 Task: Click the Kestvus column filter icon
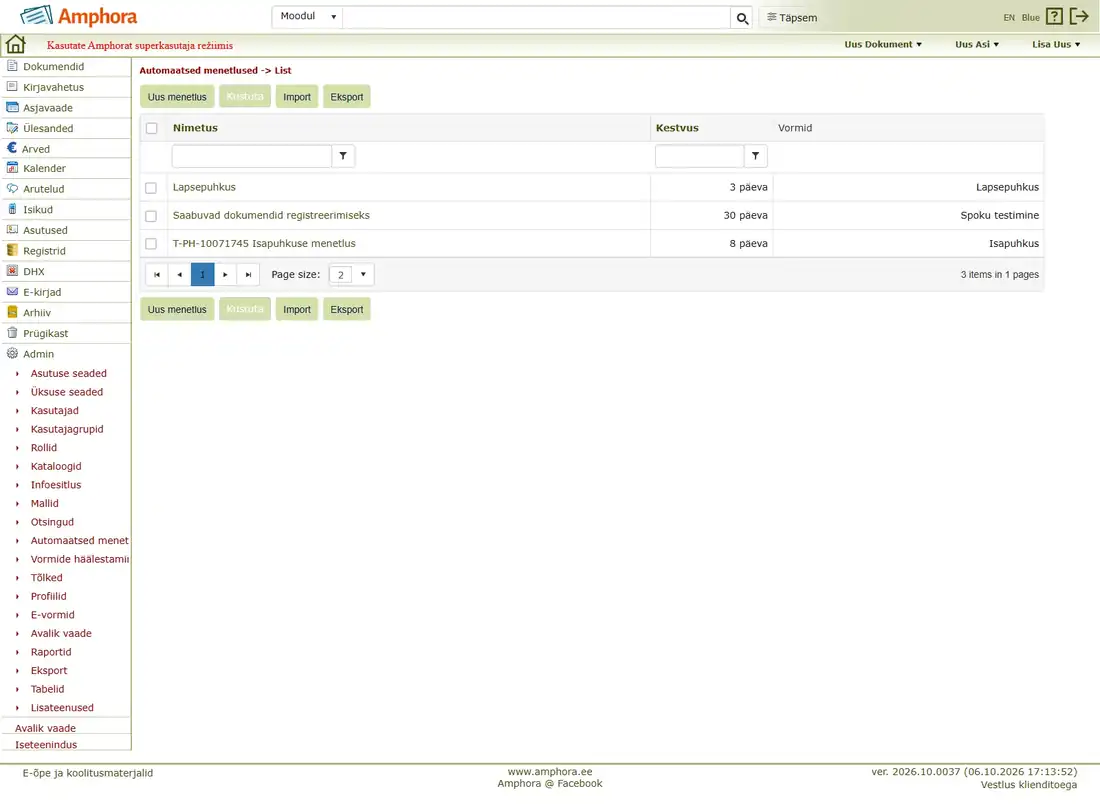click(756, 156)
